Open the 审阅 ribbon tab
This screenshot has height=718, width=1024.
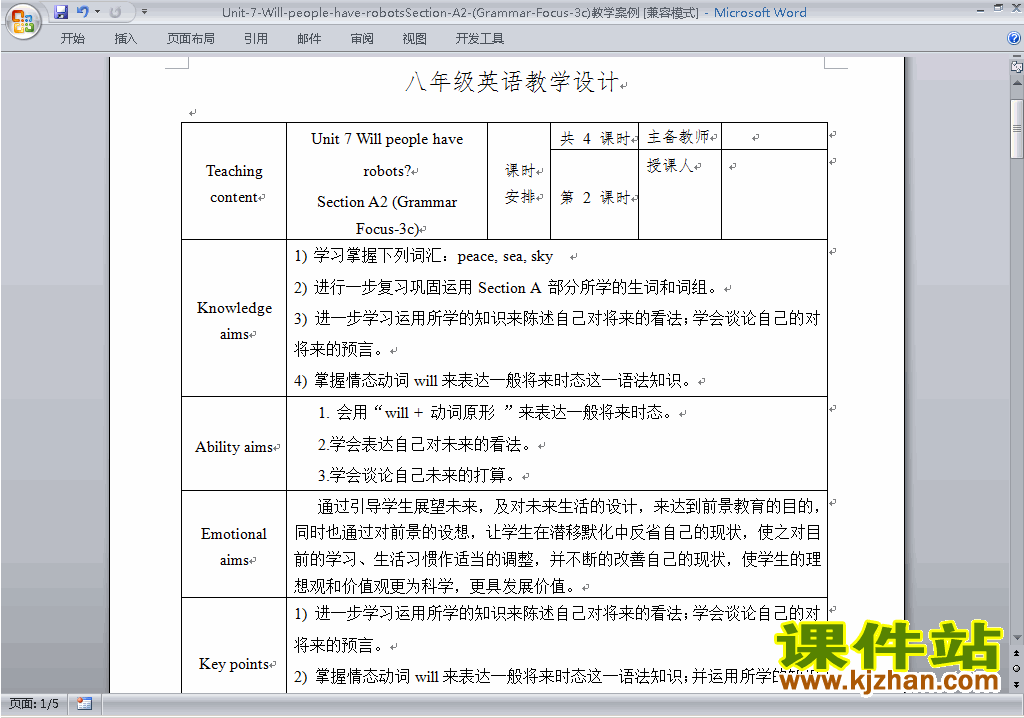pos(362,39)
